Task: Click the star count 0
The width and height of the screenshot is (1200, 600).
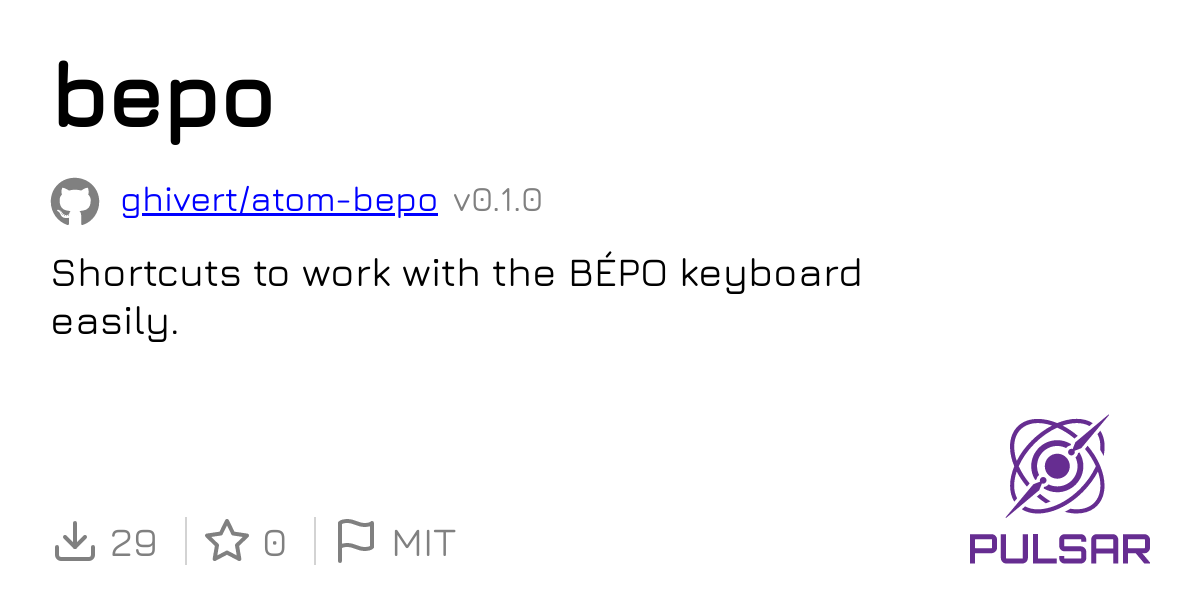Action: point(274,543)
